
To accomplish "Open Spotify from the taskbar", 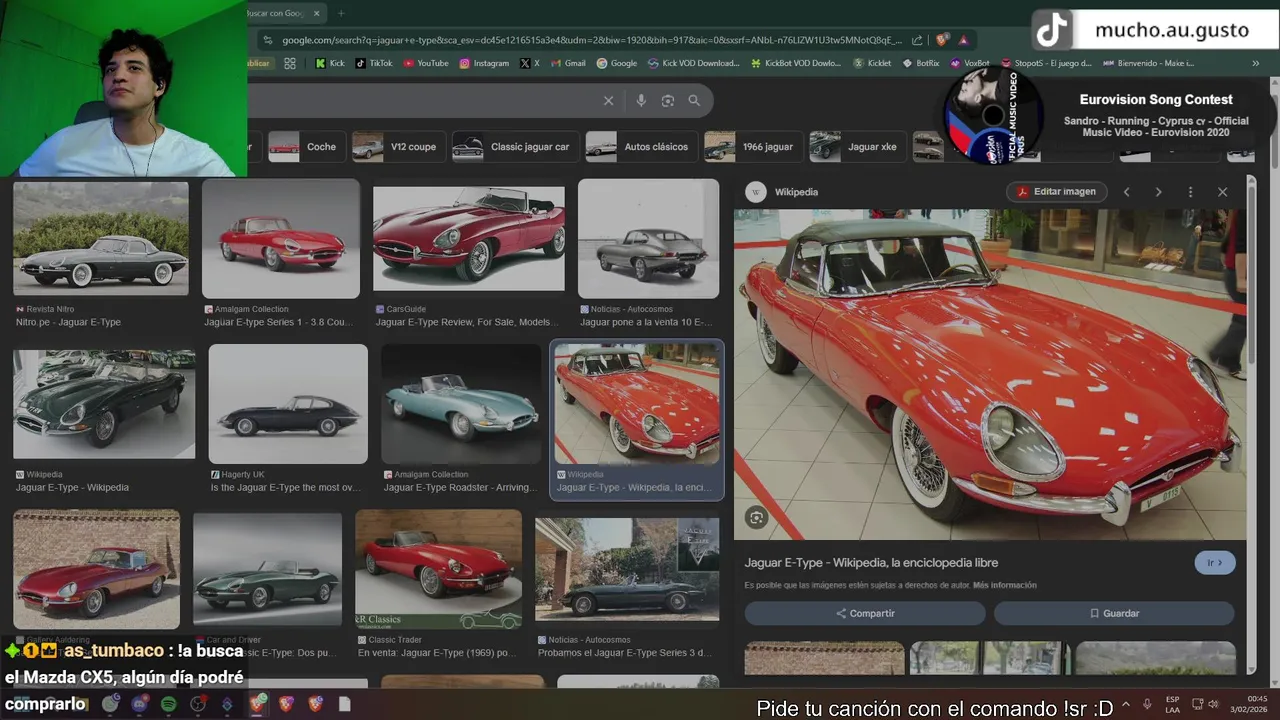I will tap(169, 704).
